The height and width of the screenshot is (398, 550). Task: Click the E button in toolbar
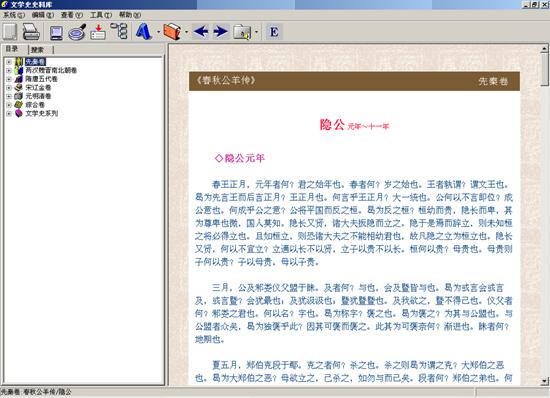coord(274,32)
